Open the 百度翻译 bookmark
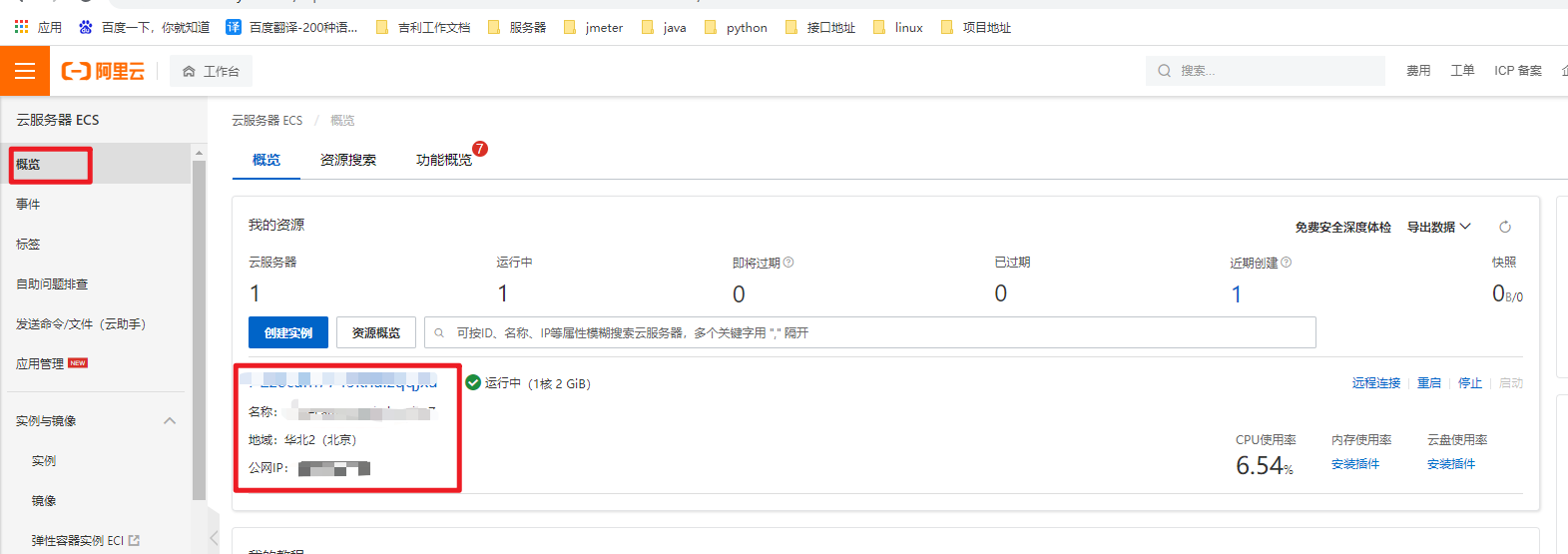 coord(291,27)
